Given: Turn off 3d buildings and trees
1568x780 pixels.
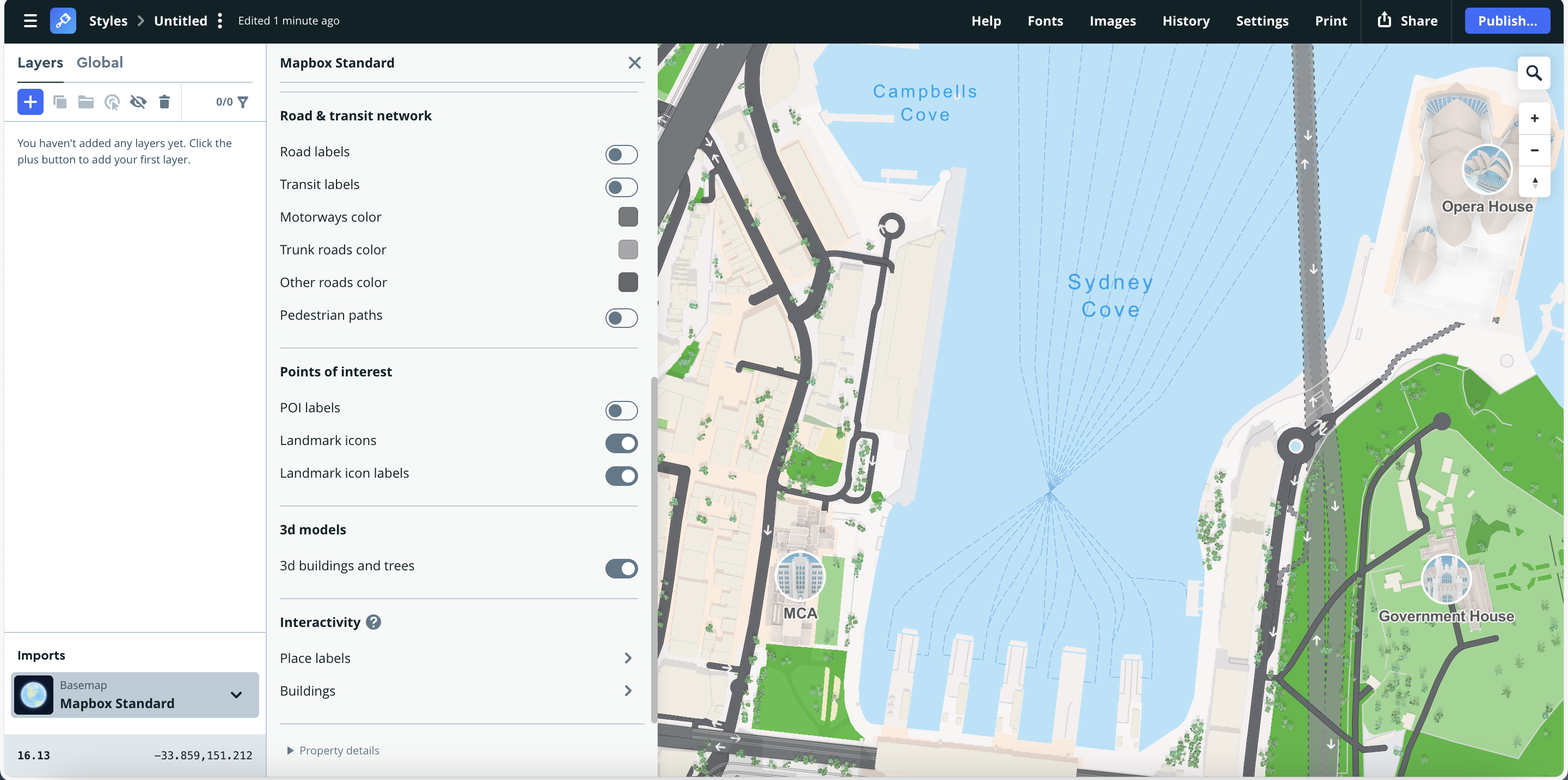Looking at the screenshot, I should 621,568.
